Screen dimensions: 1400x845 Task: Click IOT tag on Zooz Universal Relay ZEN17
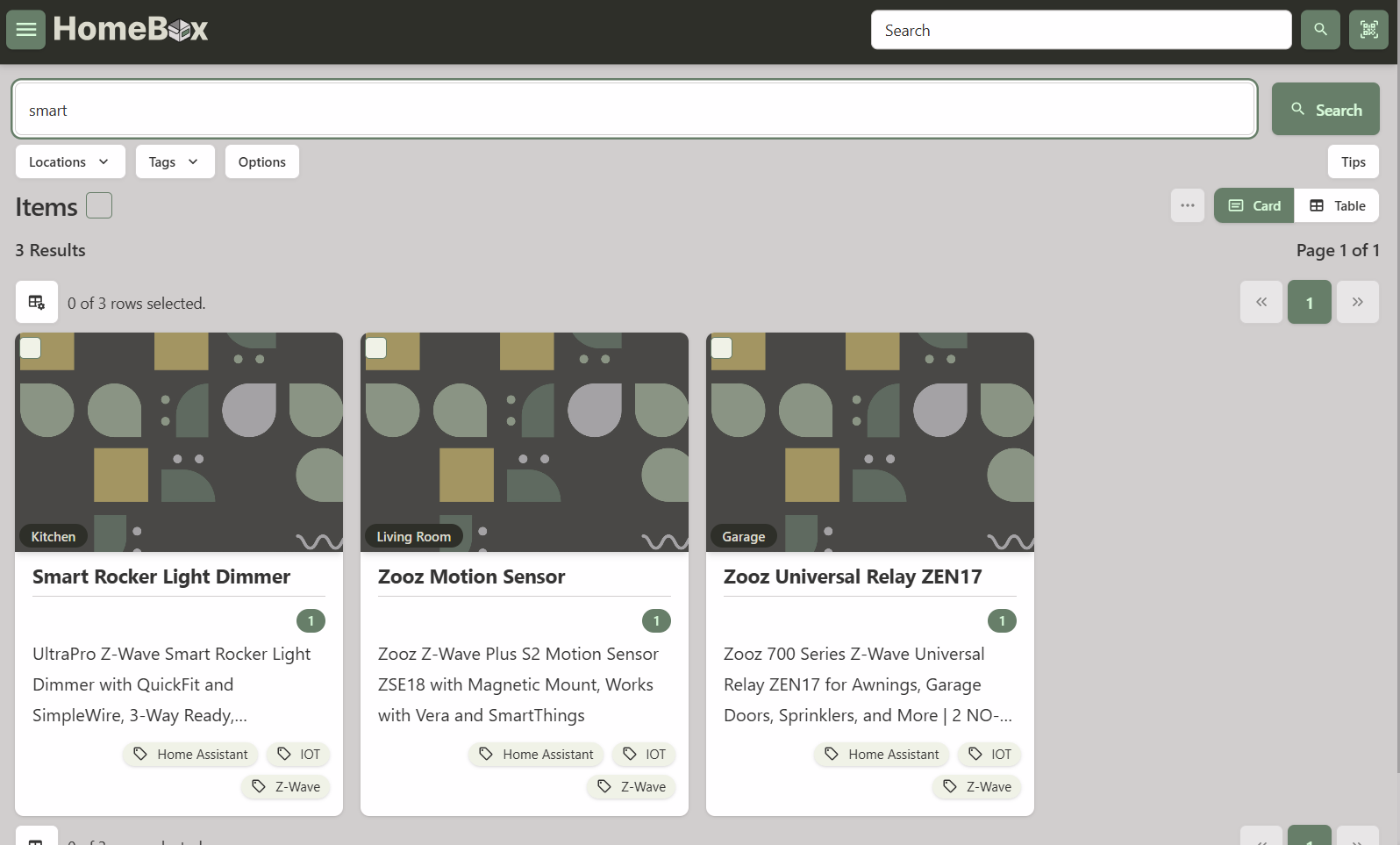(x=989, y=754)
